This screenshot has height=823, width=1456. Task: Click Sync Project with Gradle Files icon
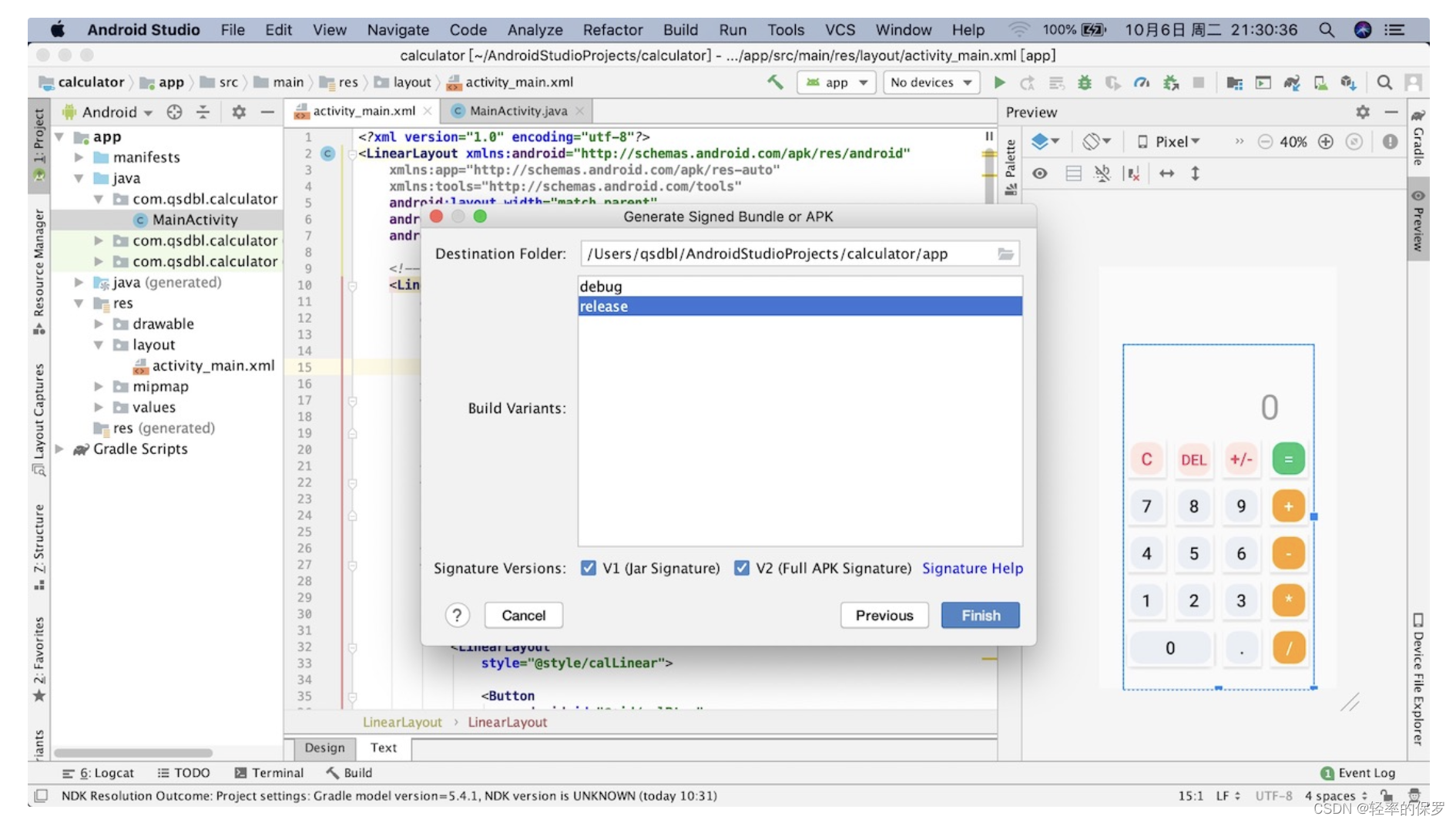1292,82
